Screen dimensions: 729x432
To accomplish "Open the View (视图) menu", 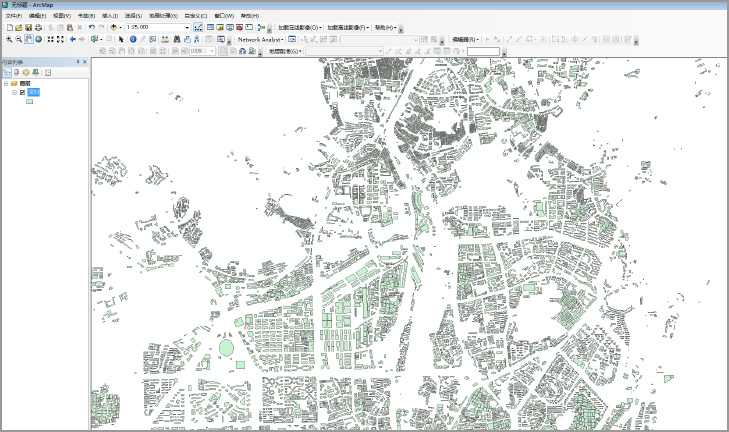I will pyautogui.click(x=62, y=15).
